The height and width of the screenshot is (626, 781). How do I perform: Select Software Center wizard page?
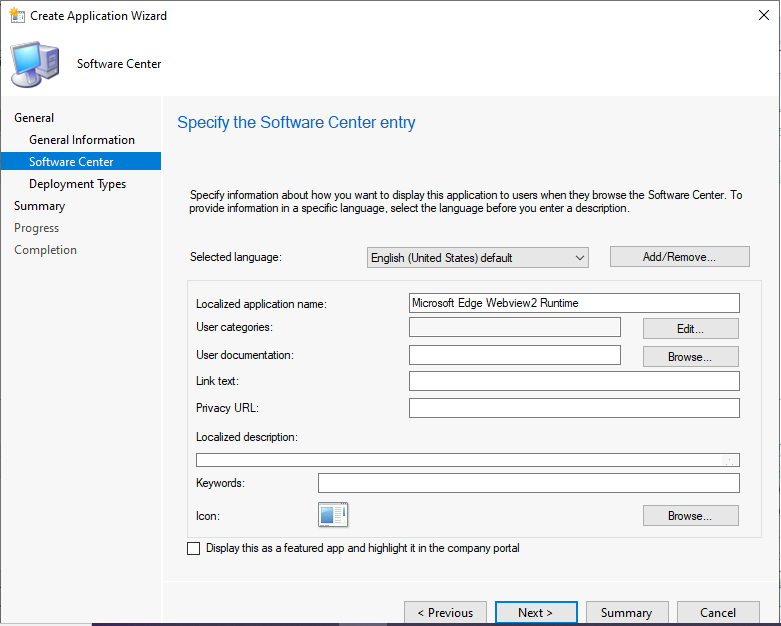(x=81, y=161)
